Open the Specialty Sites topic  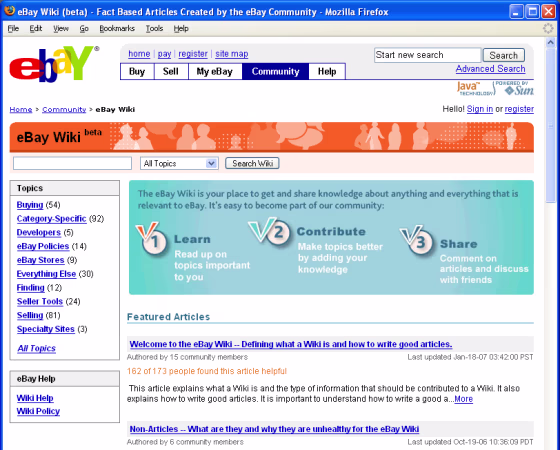tap(46, 329)
